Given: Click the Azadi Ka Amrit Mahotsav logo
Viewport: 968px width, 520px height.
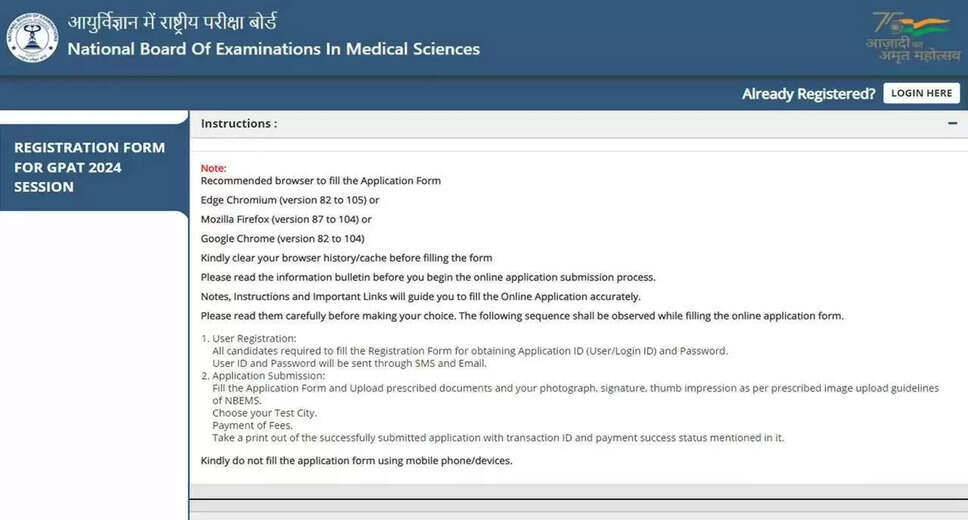Looking at the screenshot, I should pyautogui.click(x=914, y=36).
